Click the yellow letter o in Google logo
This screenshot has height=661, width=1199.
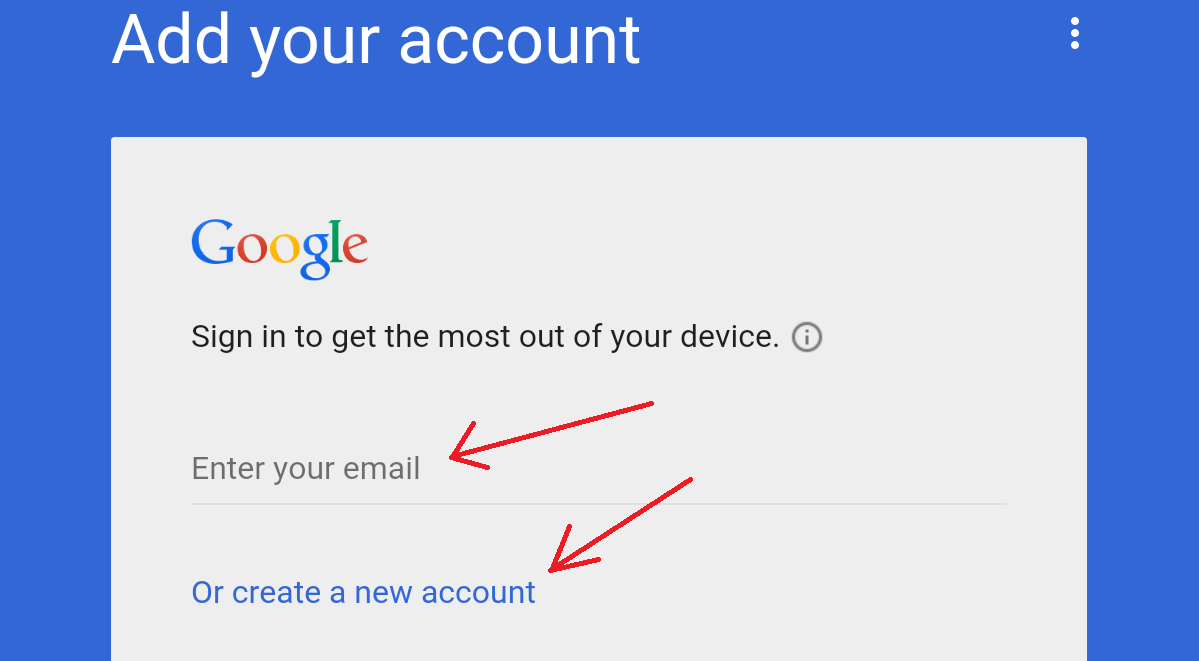click(x=284, y=249)
